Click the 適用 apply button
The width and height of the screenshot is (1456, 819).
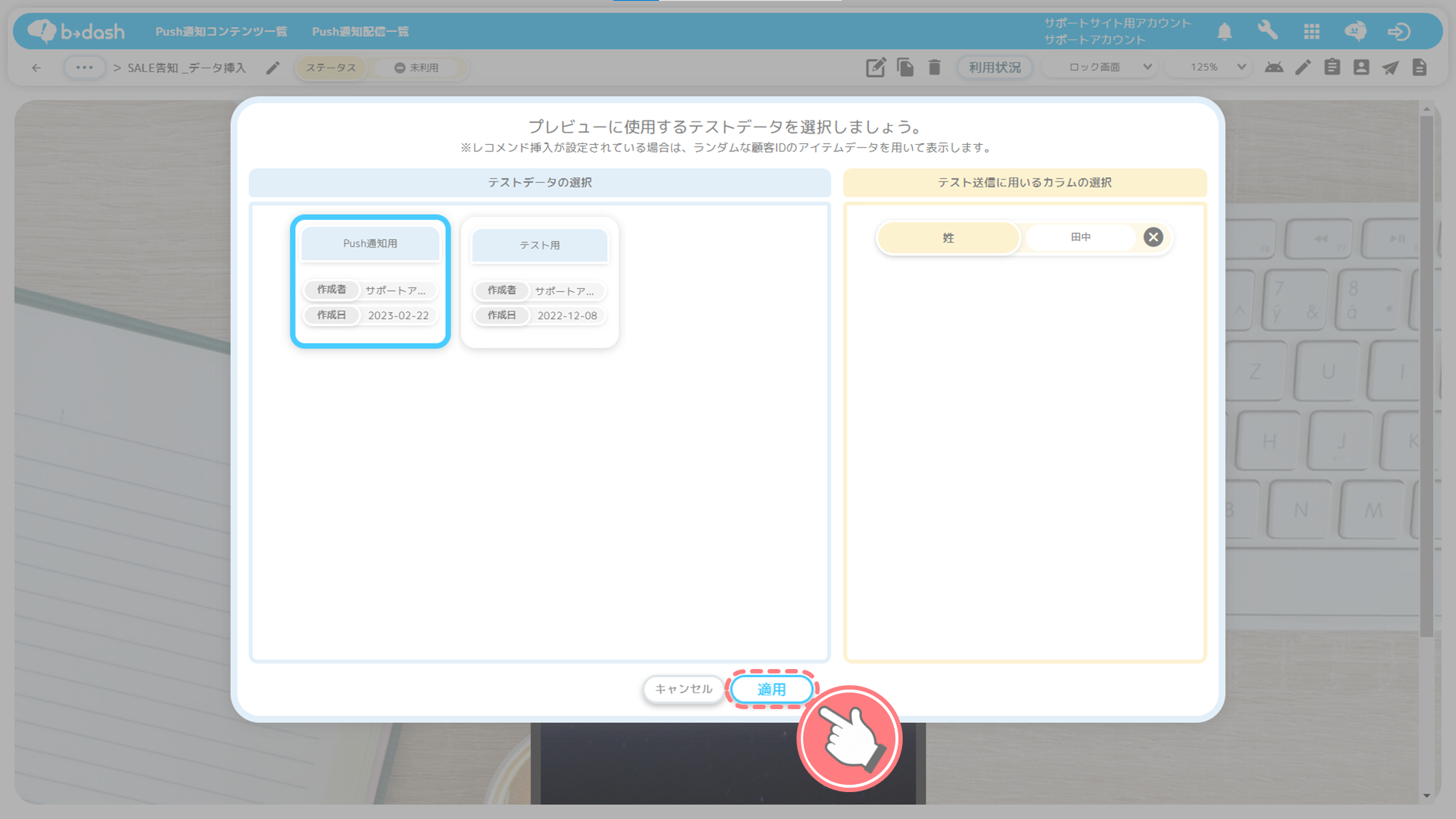tap(772, 689)
